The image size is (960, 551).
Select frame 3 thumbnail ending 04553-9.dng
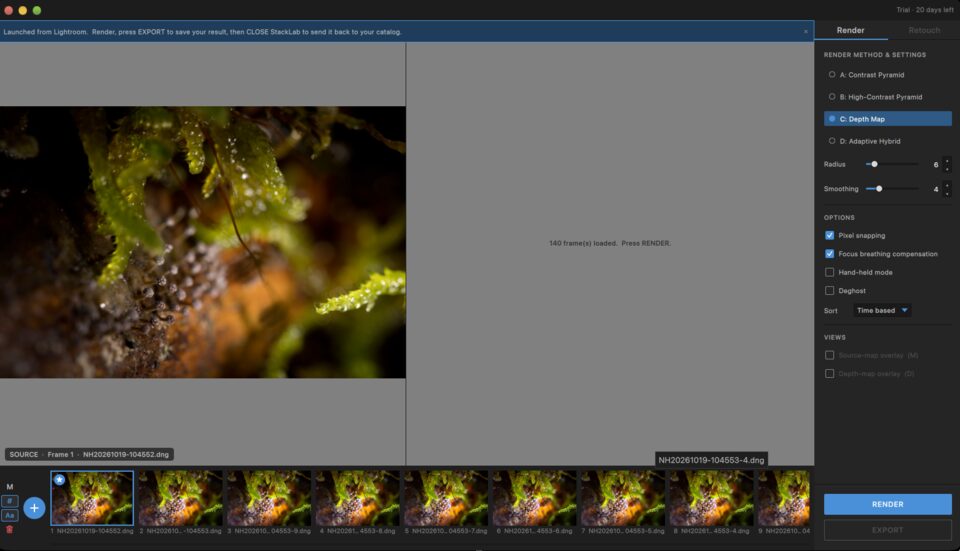point(269,498)
